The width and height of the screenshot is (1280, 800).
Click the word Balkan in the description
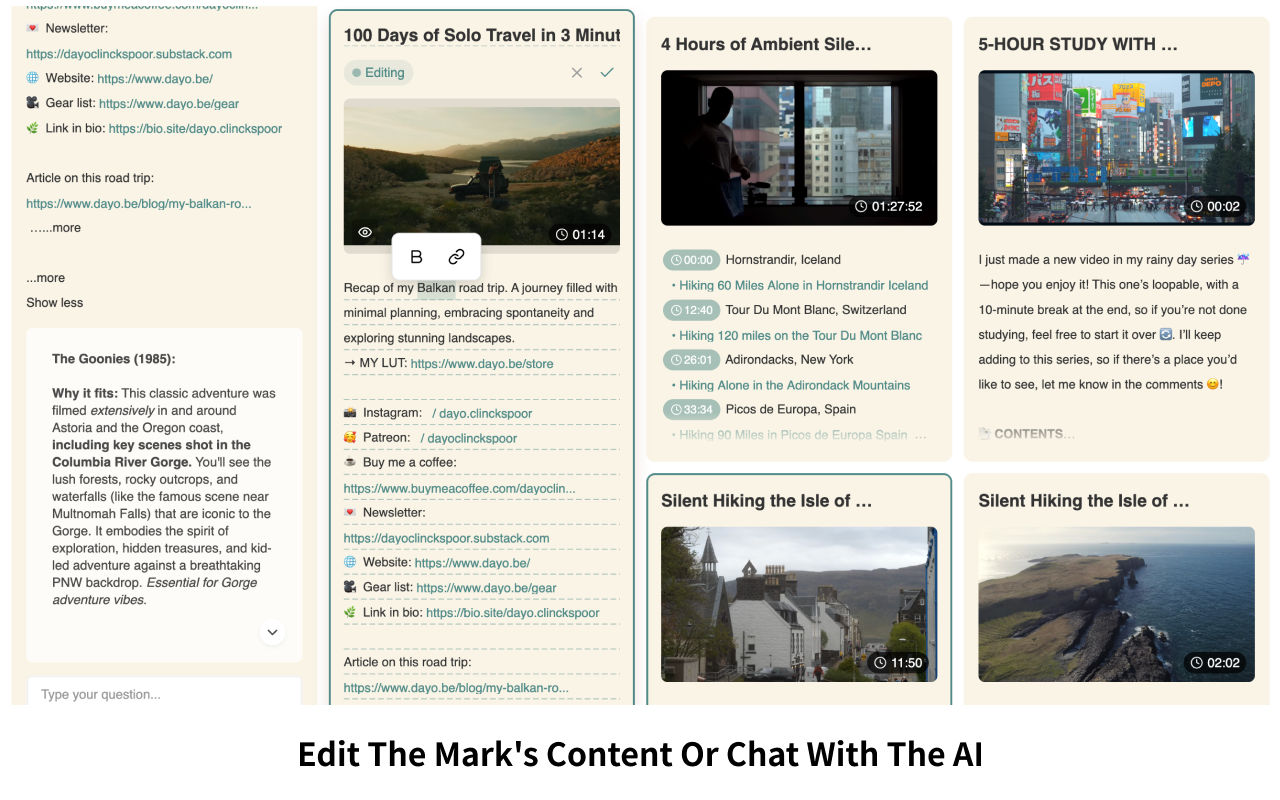click(436, 288)
